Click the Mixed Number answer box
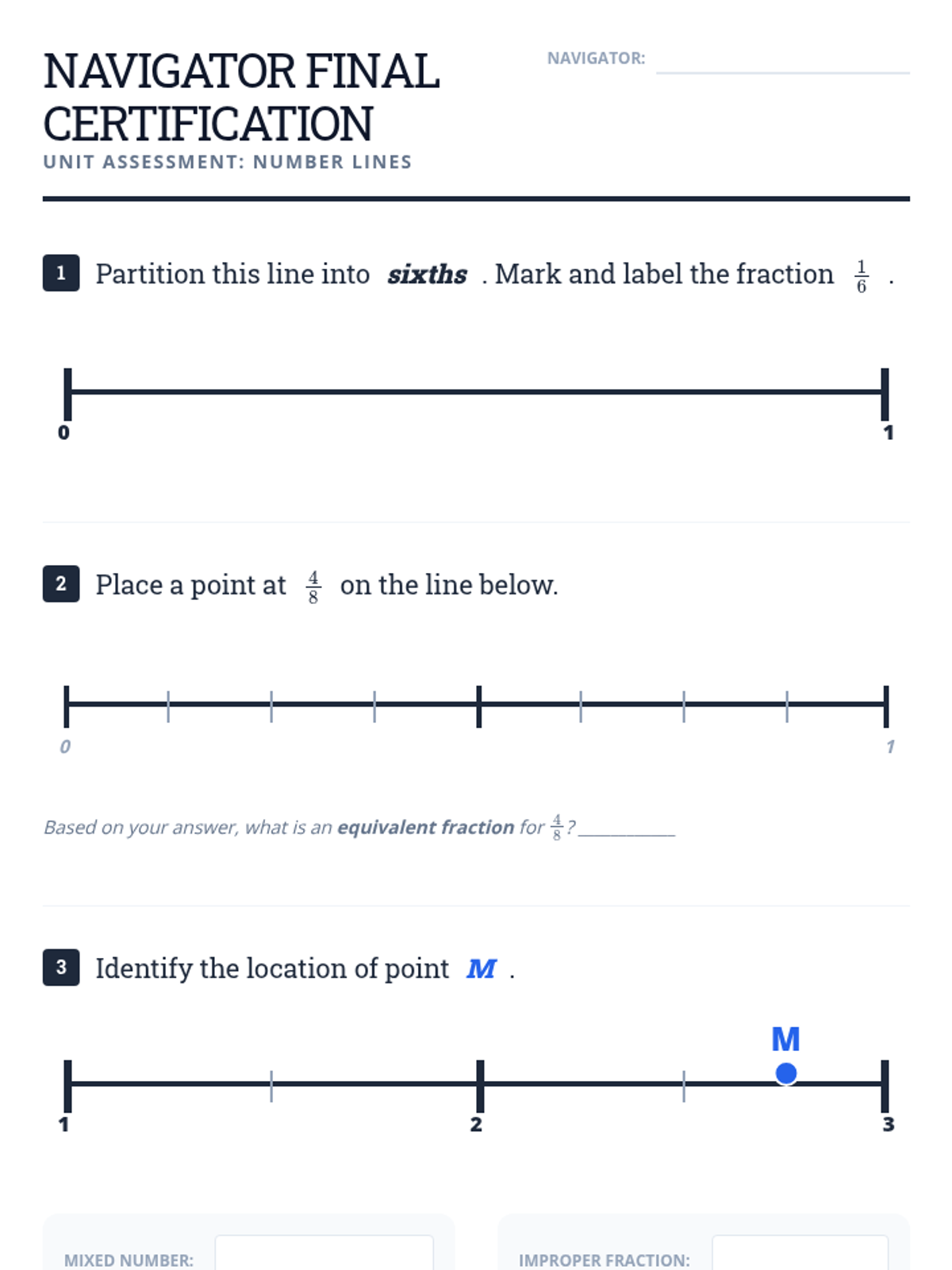Viewport: 952px width, 1270px height. (324, 1254)
